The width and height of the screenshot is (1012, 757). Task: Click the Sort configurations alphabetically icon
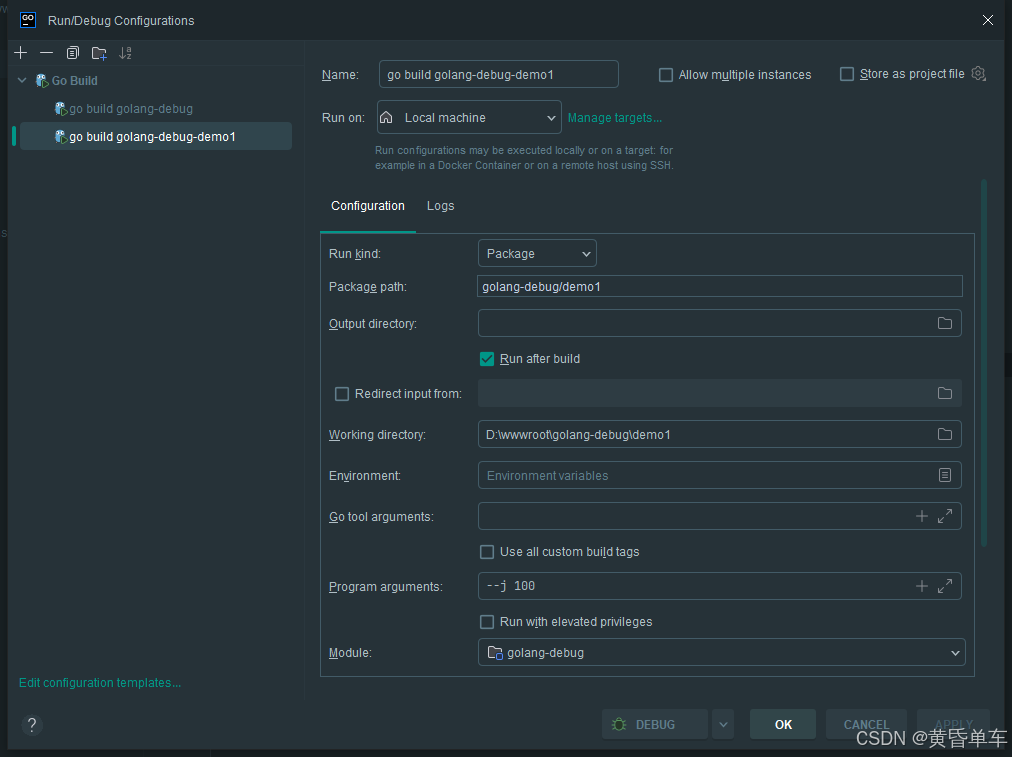[125, 53]
